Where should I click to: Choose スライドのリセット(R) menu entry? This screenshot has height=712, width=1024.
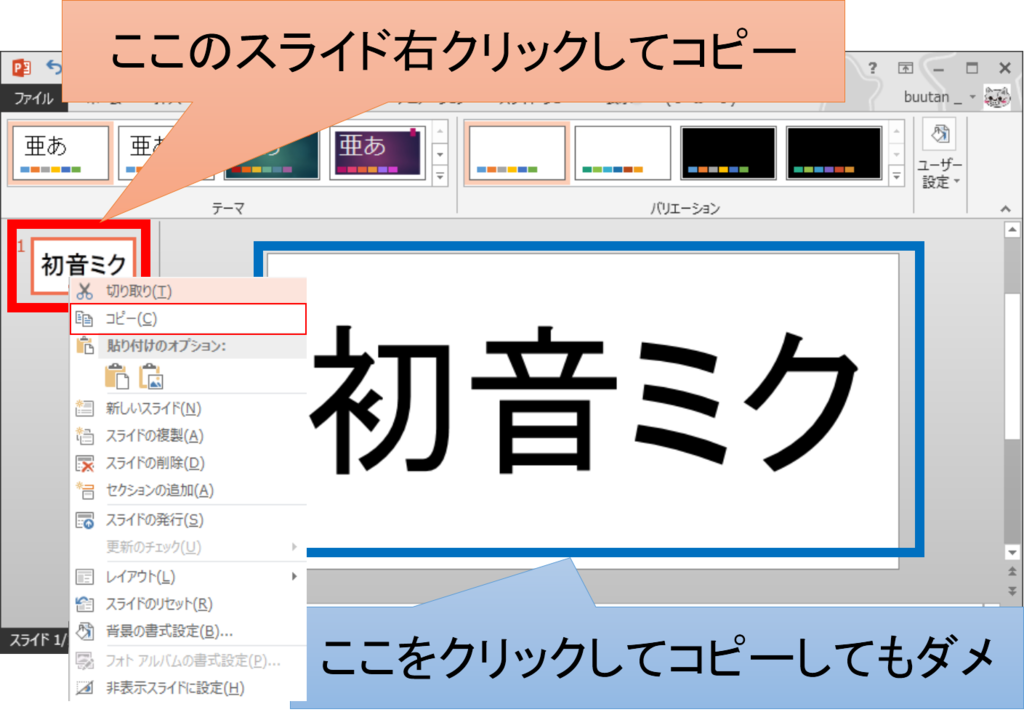click(187, 604)
